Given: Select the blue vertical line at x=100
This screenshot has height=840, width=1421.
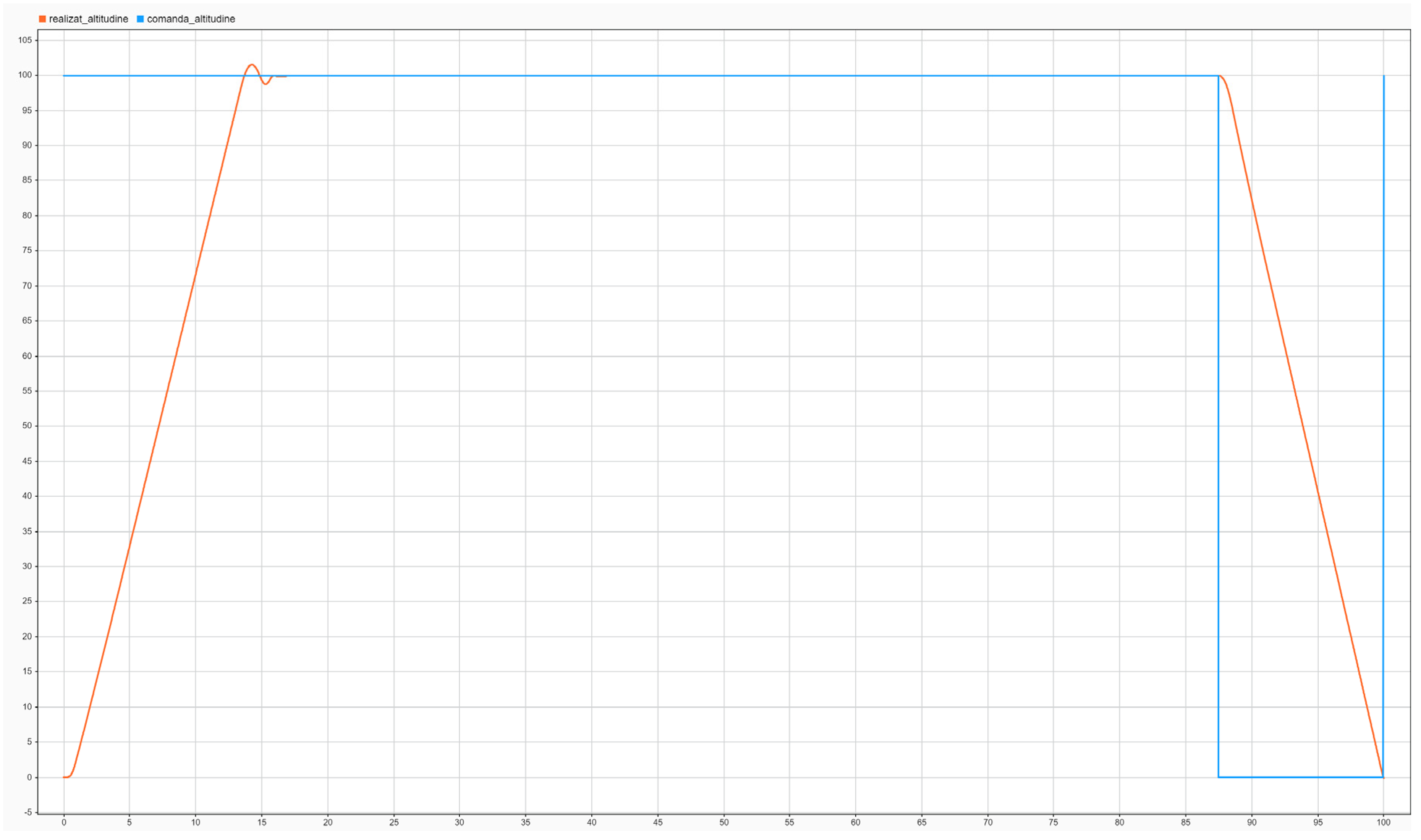Looking at the screenshot, I should tap(1384, 396).
